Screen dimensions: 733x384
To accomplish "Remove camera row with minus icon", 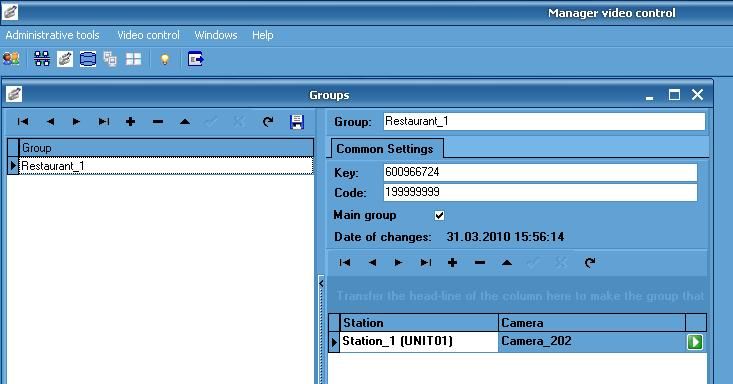I will point(480,263).
